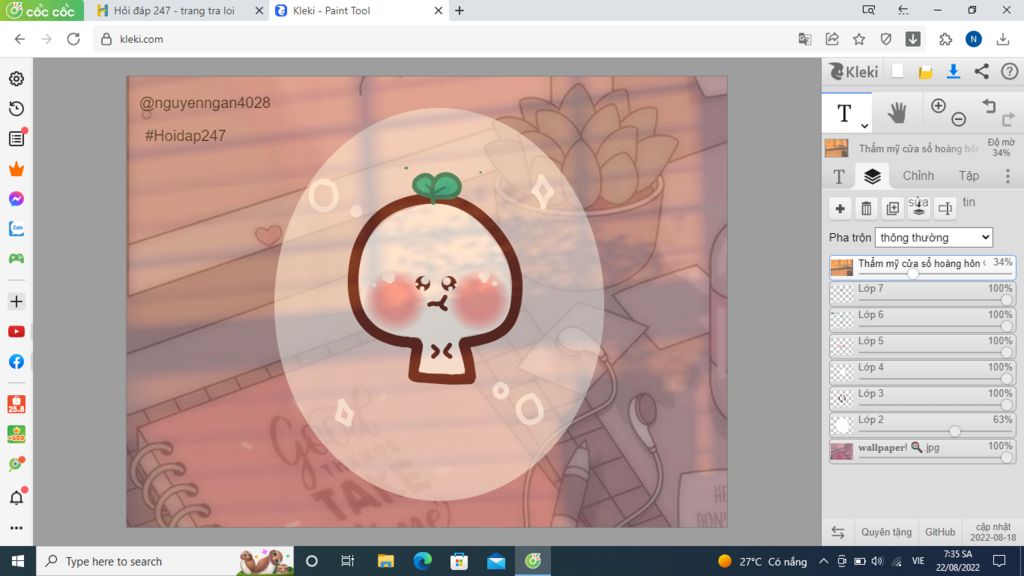Open the games controller icon in sidebar
The height and width of the screenshot is (576, 1024).
[x=16, y=259]
